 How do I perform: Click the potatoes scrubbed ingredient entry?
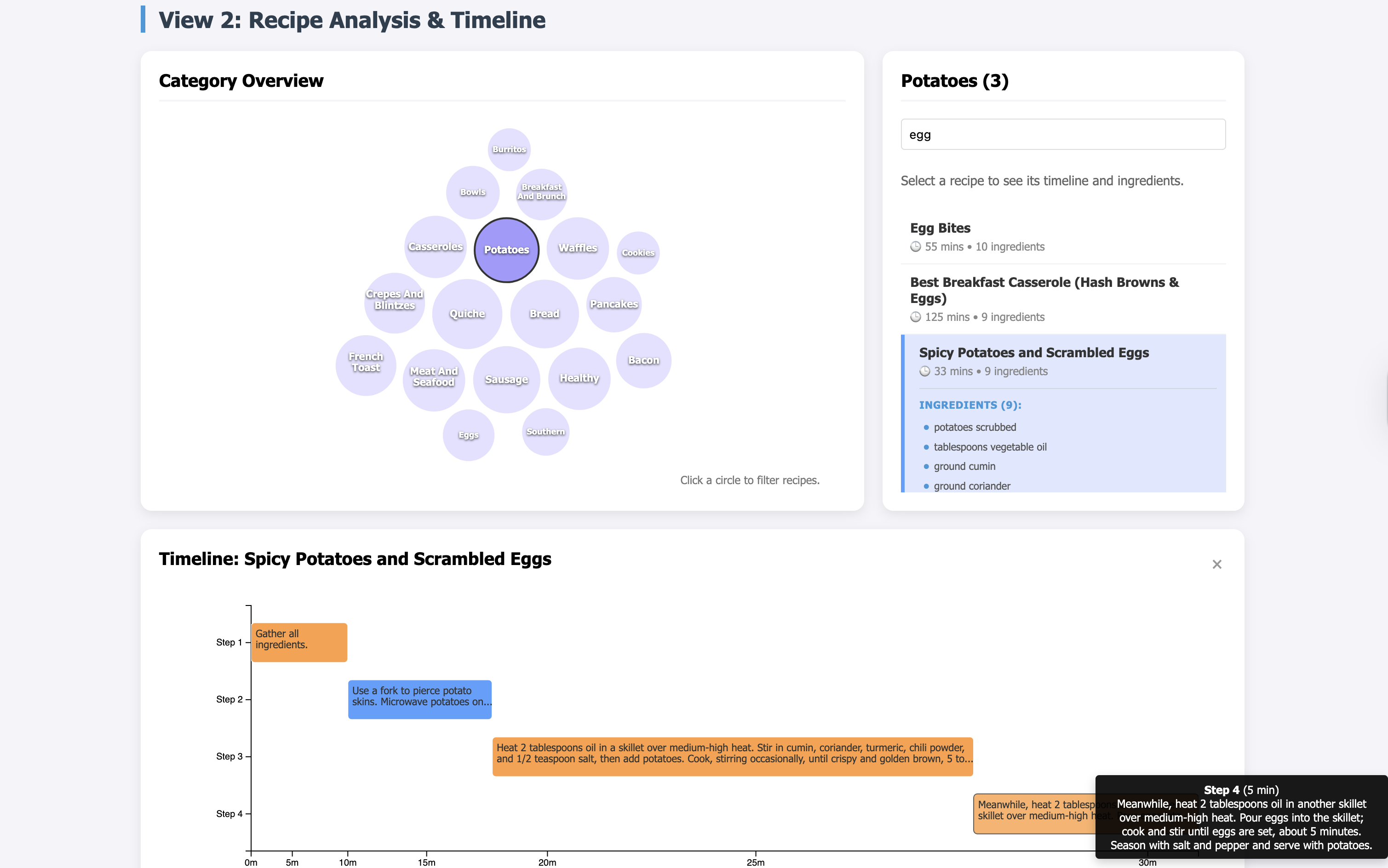(x=974, y=427)
